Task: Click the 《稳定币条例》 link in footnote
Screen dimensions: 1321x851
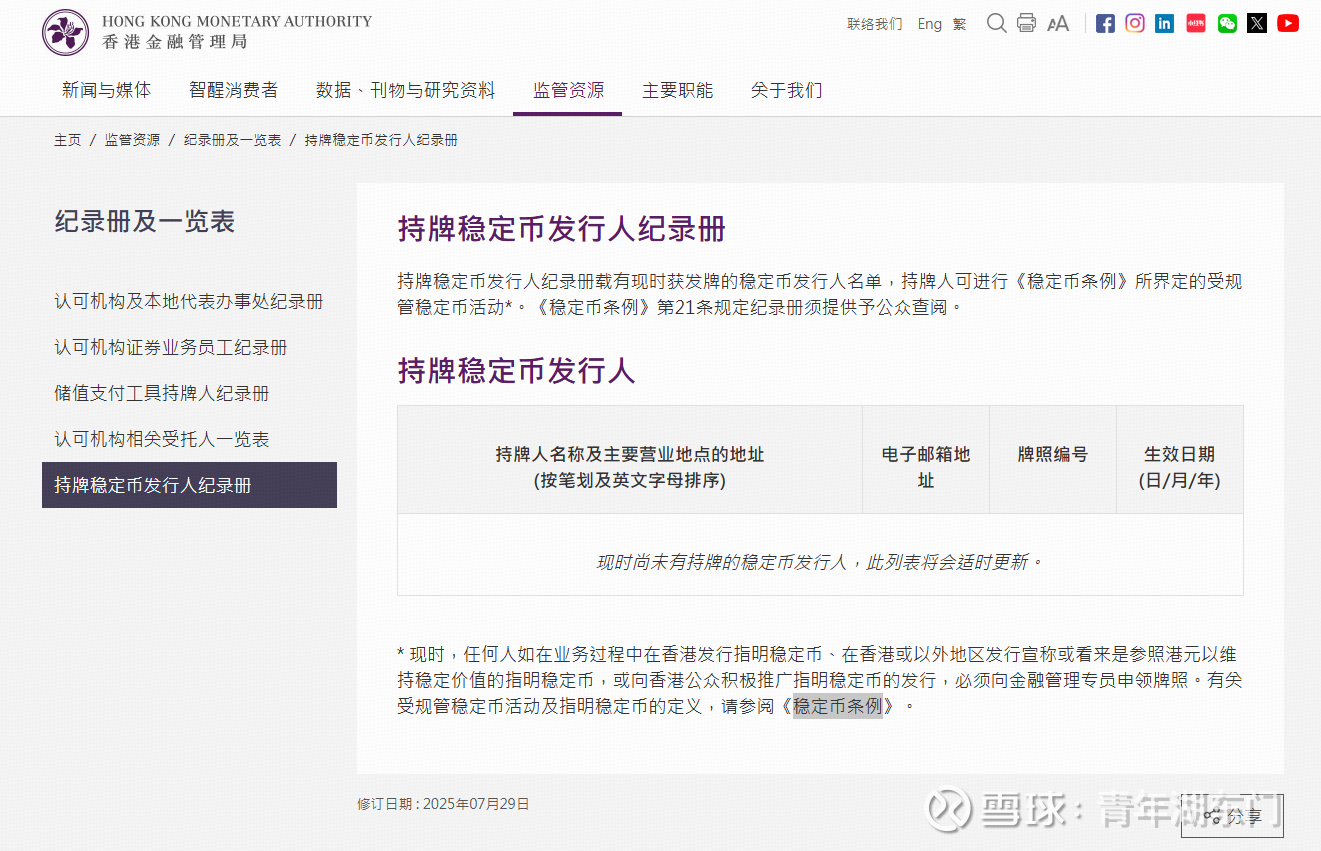Action: click(x=838, y=706)
